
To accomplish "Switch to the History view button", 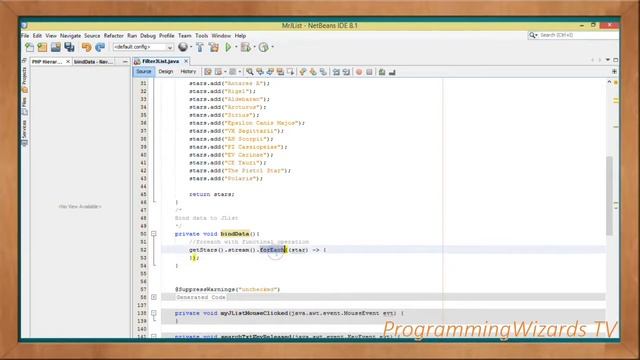I will click(188, 71).
